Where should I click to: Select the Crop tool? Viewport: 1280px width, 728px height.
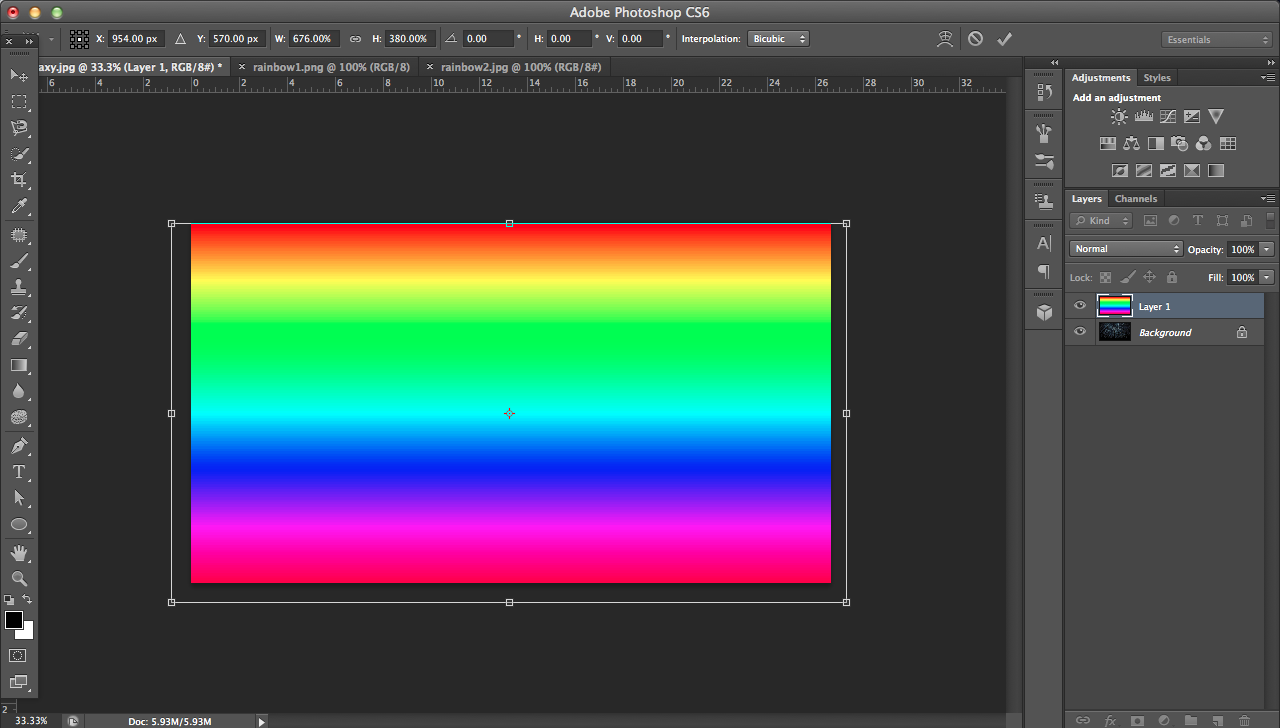tap(19, 180)
